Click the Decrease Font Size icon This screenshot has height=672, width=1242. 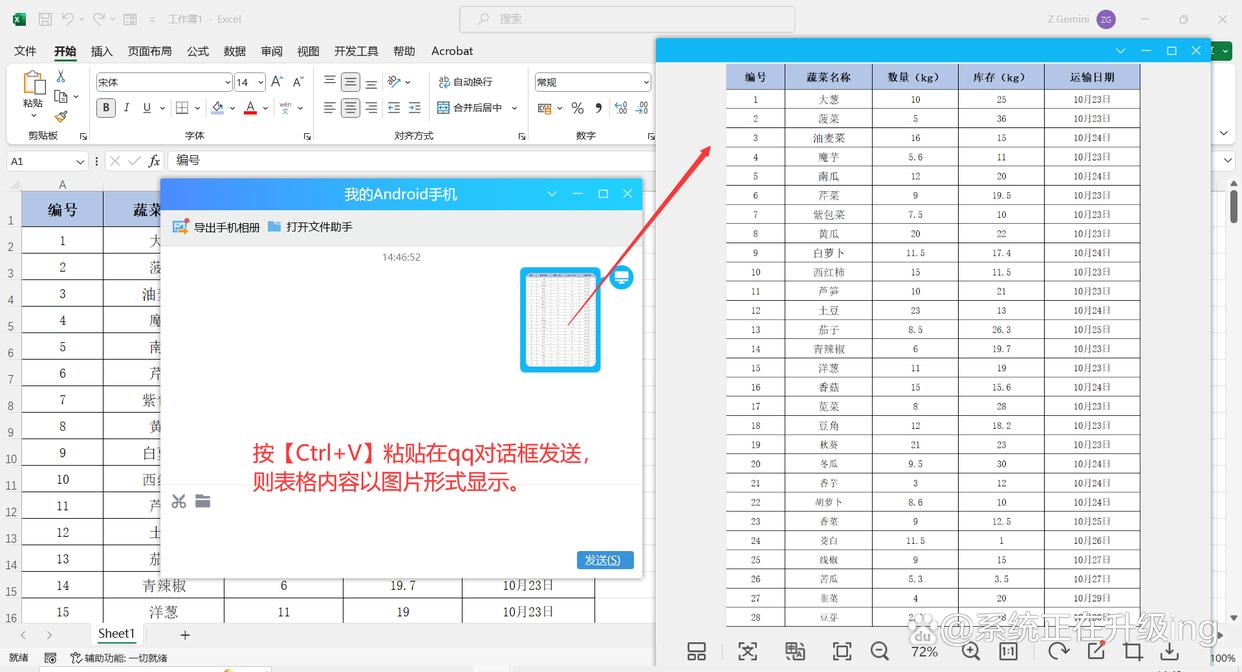(296, 82)
